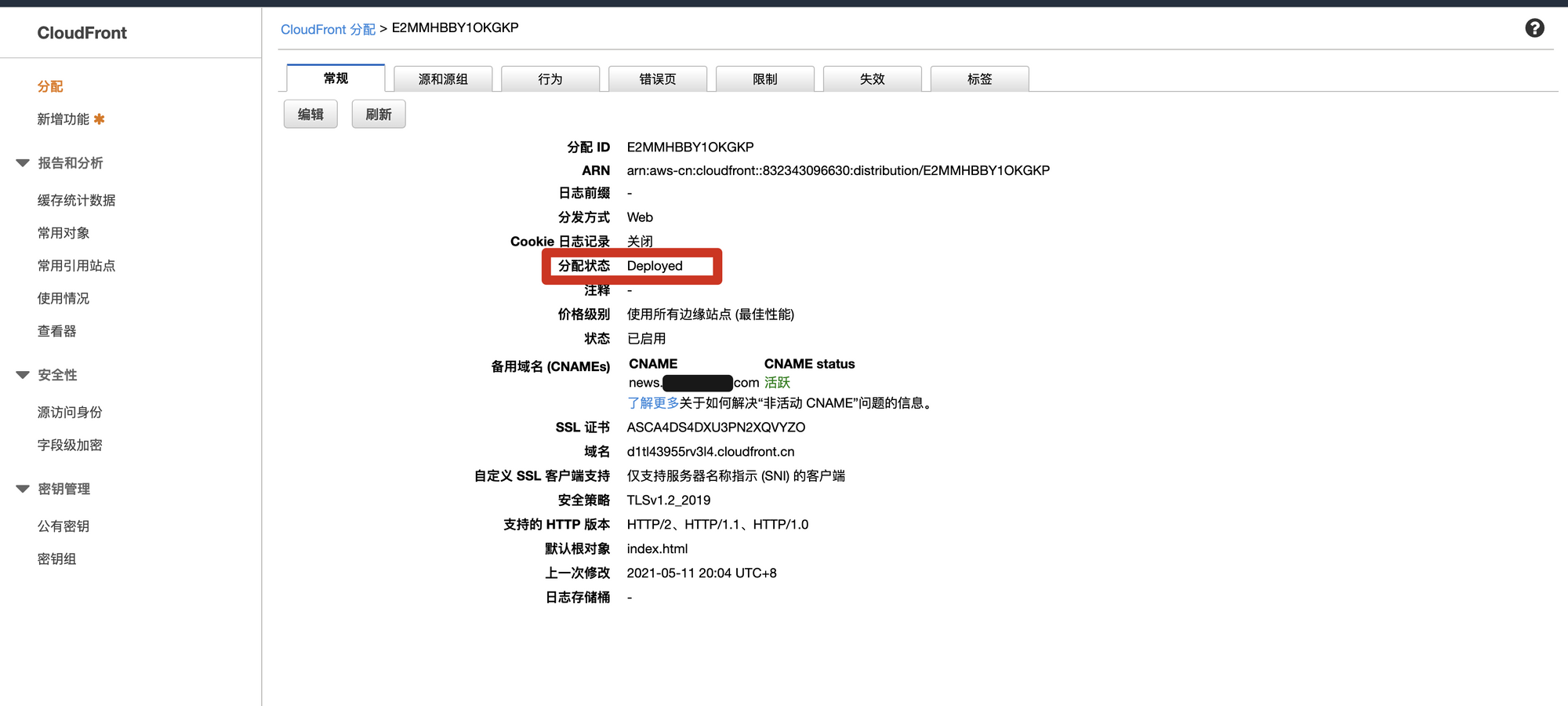Open the 了解更多 link
This screenshot has width=1568, height=706.
click(652, 403)
